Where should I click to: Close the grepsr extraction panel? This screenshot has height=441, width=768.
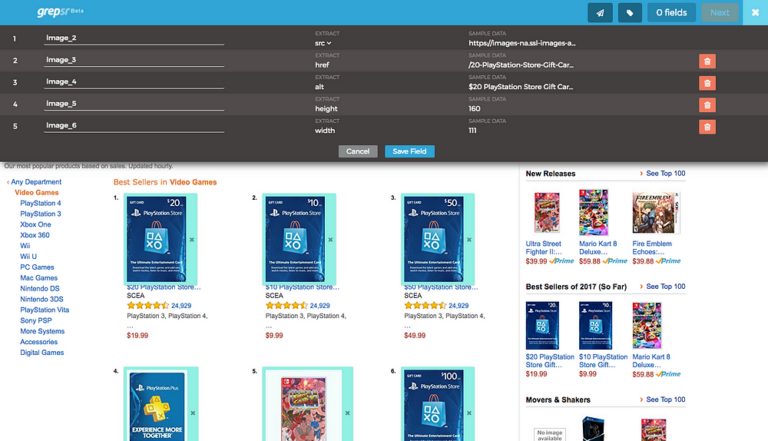pyautogui.click(x=755, y=12)
